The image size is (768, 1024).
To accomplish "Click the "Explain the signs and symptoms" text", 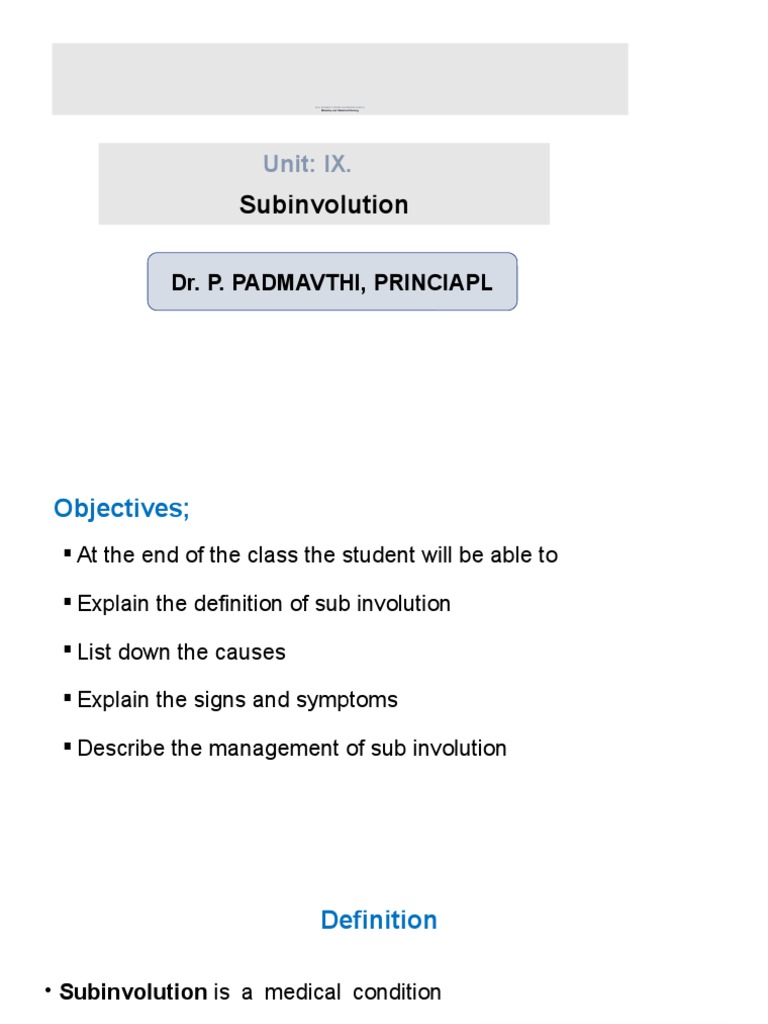I will 237,700.
